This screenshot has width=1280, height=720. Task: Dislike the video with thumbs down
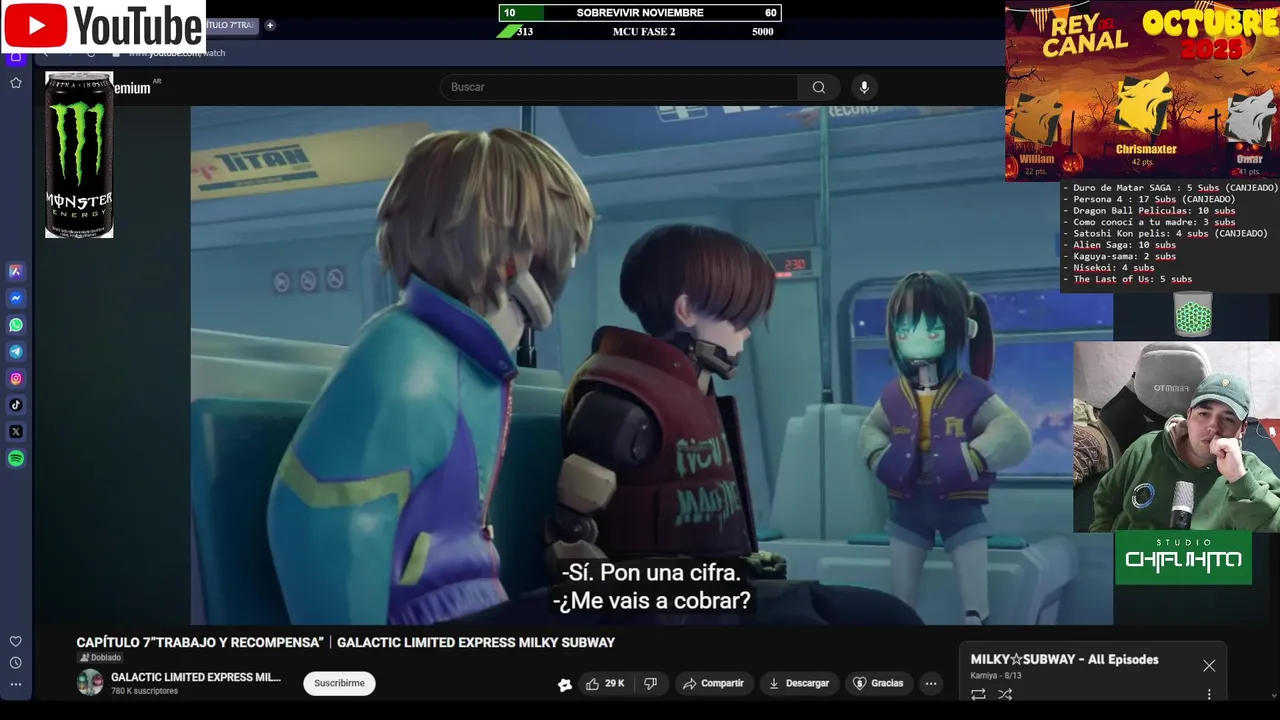click(x=650, y=683)
